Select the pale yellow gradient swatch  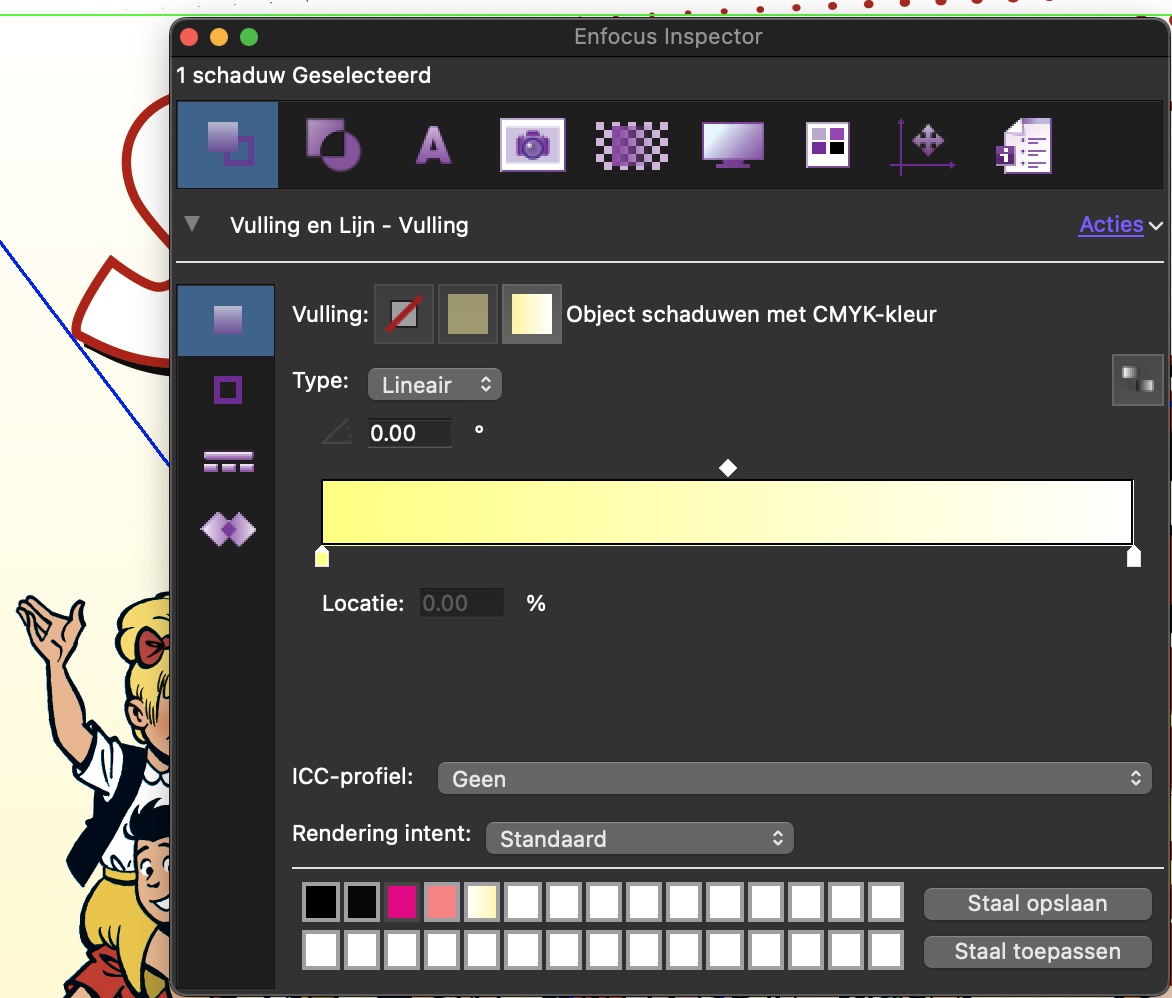[x=483, y=902]
